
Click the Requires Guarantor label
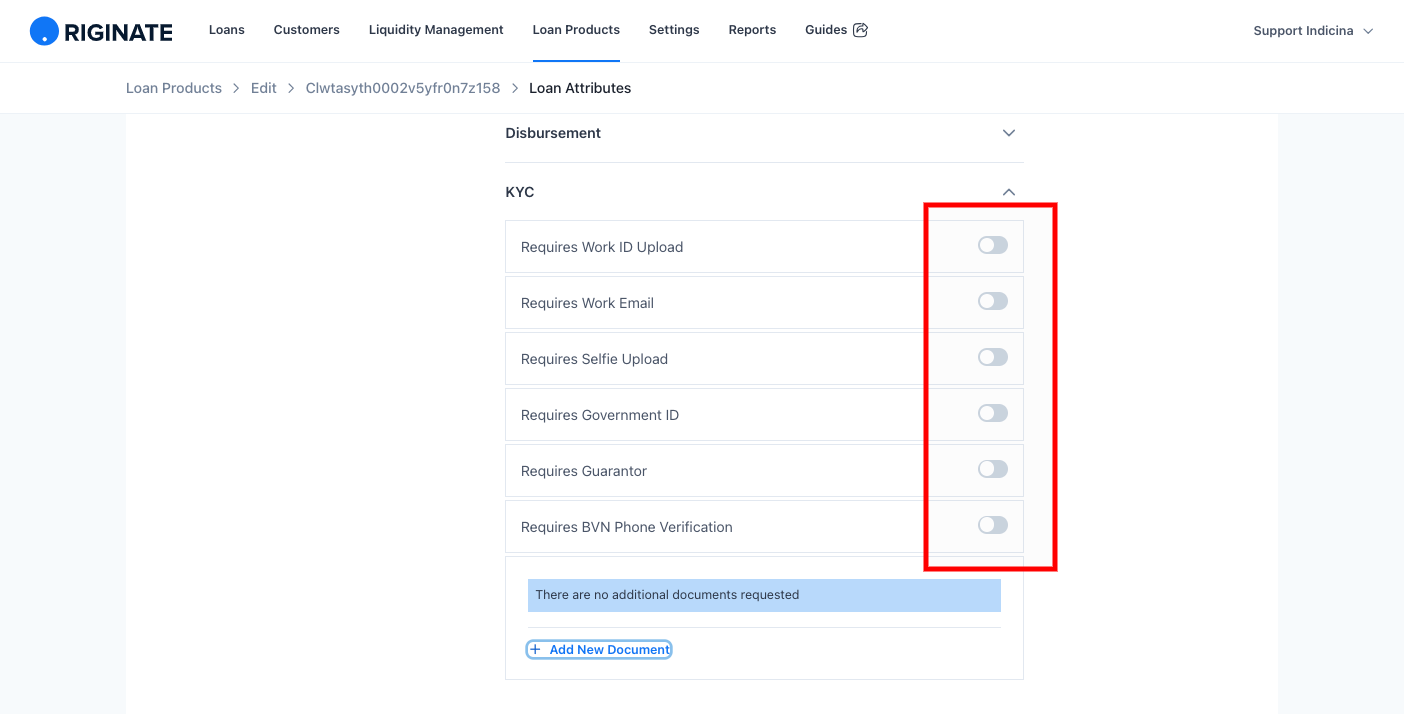(x=584, y=471)
